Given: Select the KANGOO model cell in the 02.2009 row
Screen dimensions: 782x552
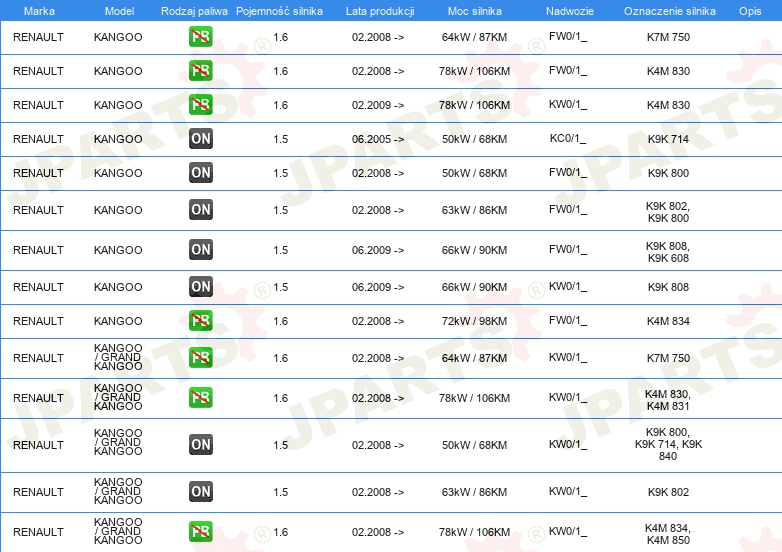Looking at the screenshot, I should [x=118, y=105].
